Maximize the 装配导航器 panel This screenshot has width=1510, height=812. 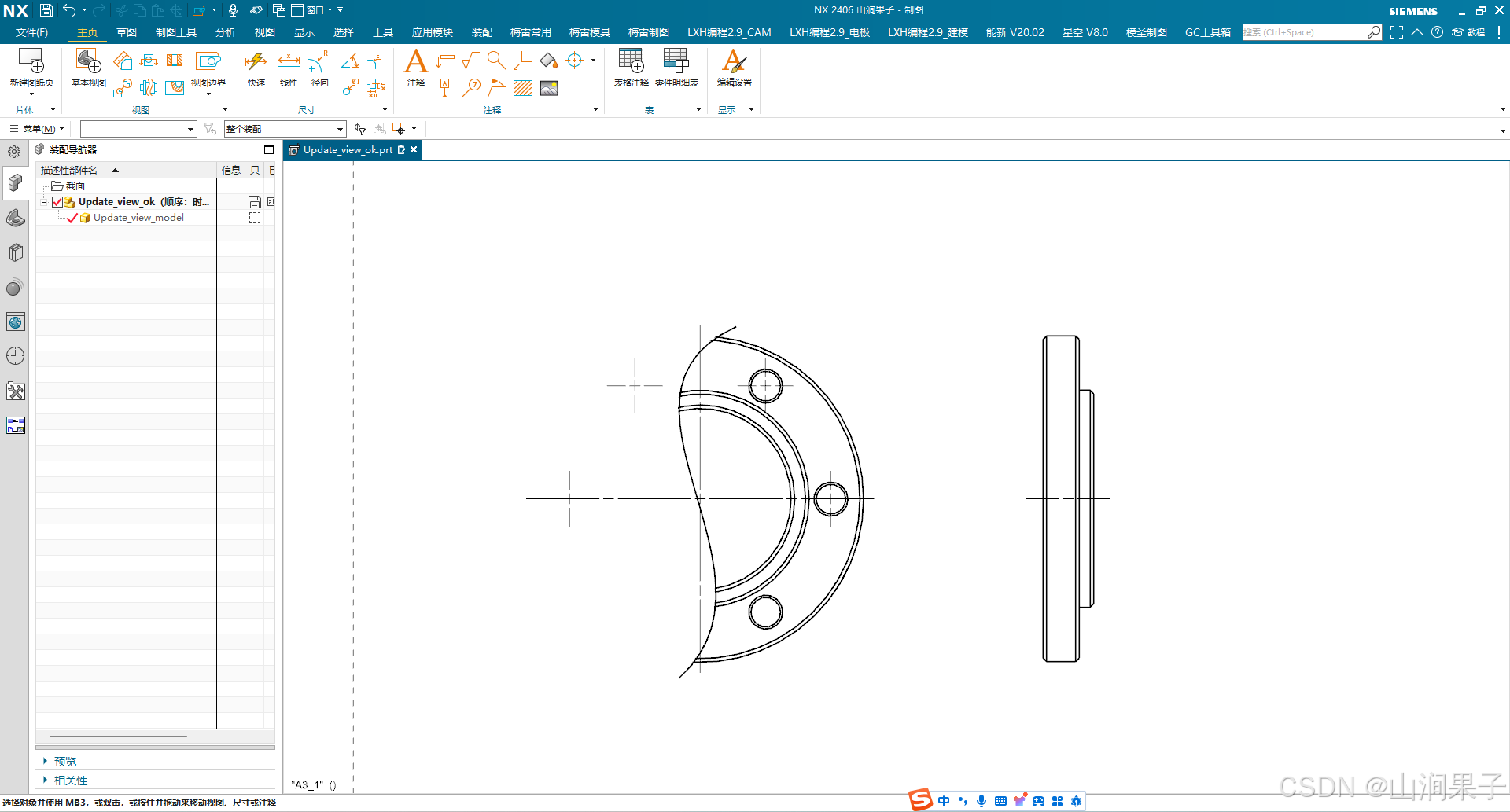[x=269, y=149]
